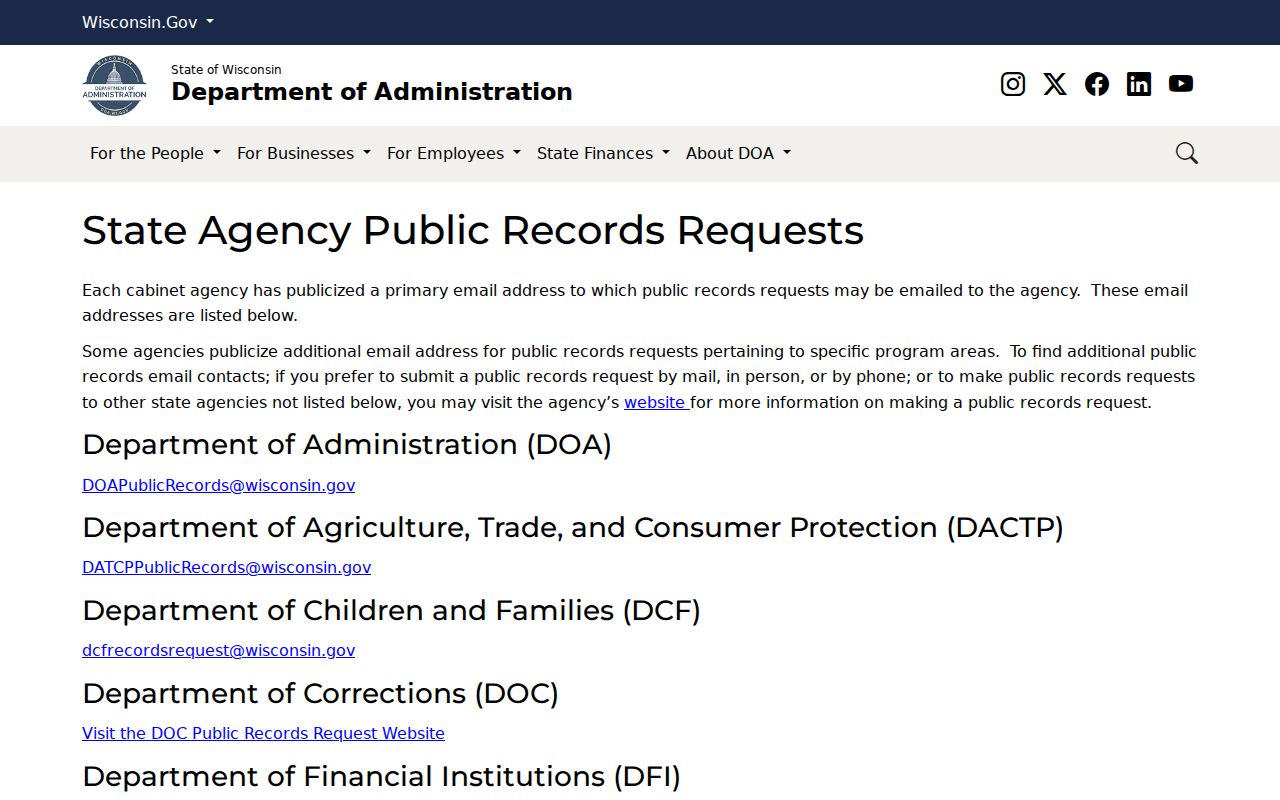
Task: Open the LinkedIn social icon
Action: (1139, 84)
